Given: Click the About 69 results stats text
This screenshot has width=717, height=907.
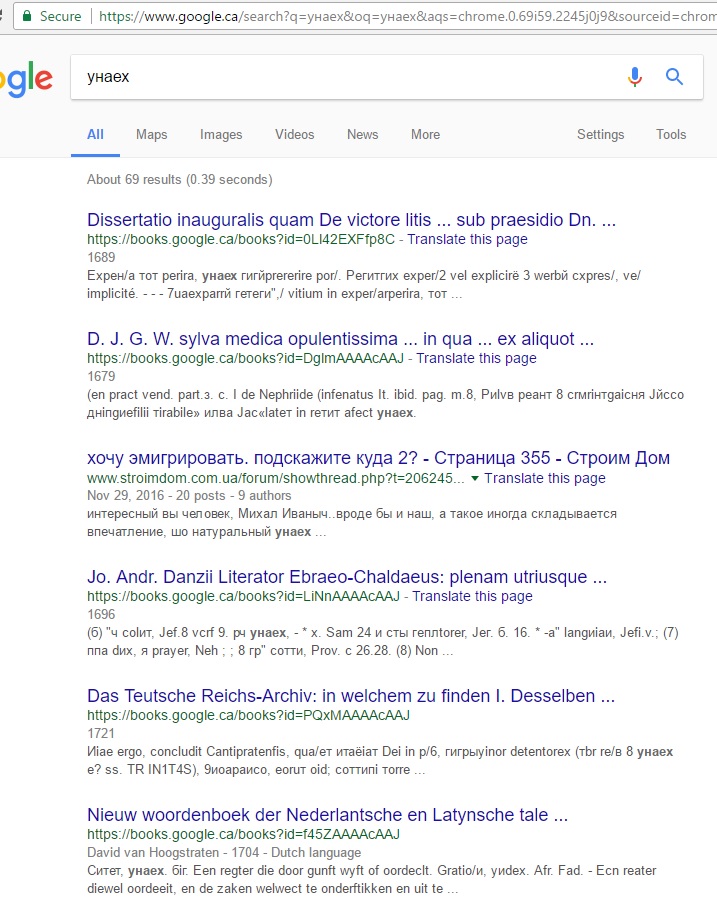Looking at the screenshot, I should [x=180, y=180].
